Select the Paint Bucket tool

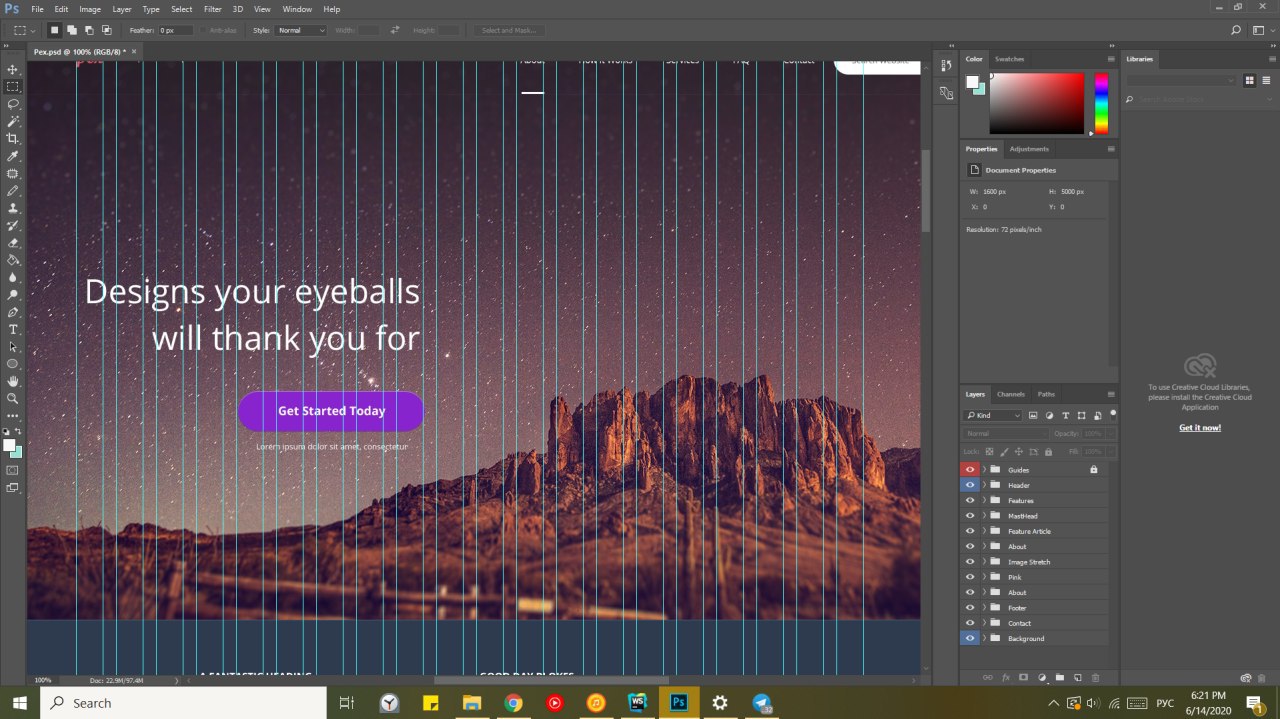(13, 260)
